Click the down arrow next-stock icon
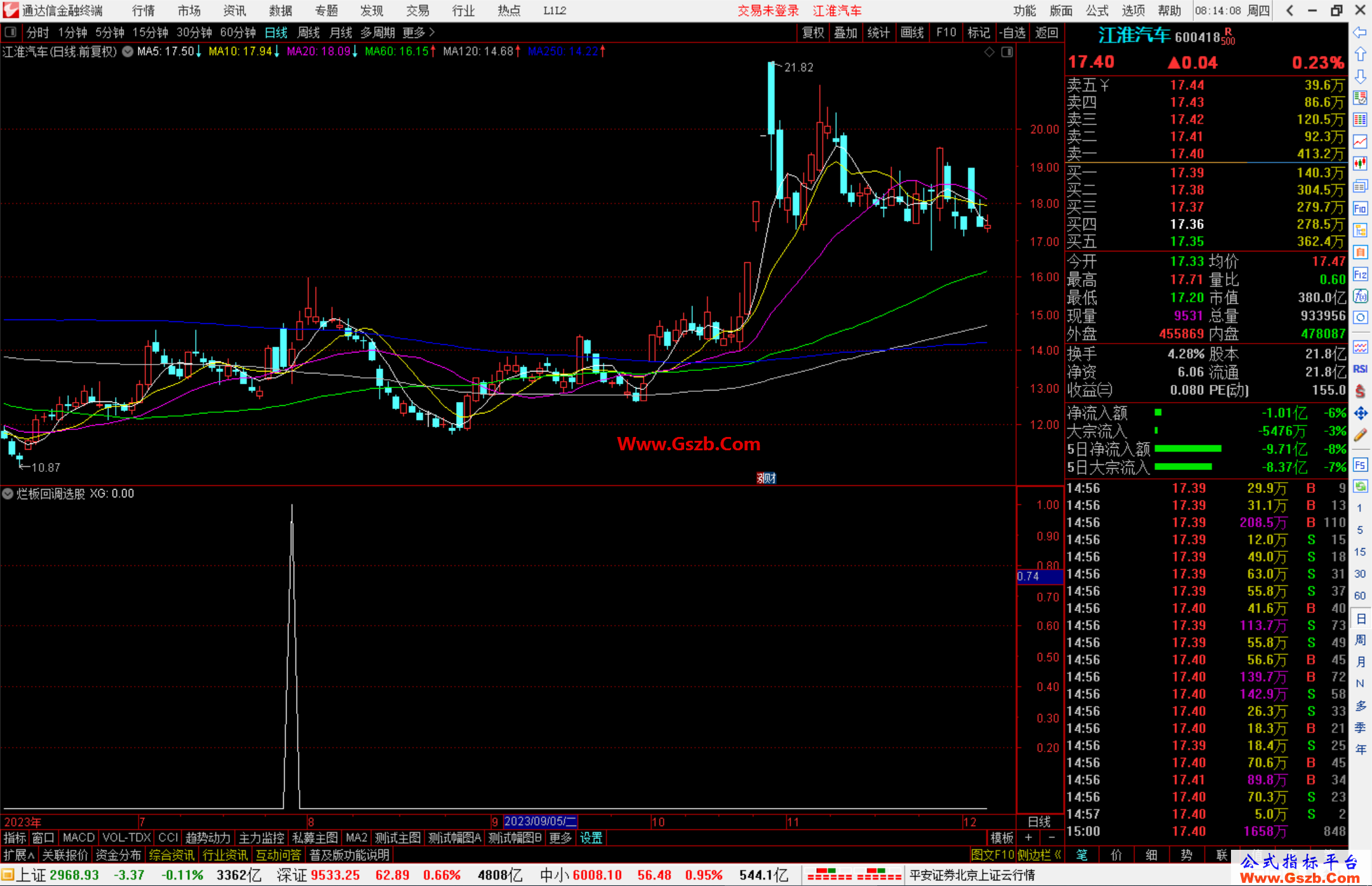This screenshot has height=886, width=1372. coord(1360,76)
